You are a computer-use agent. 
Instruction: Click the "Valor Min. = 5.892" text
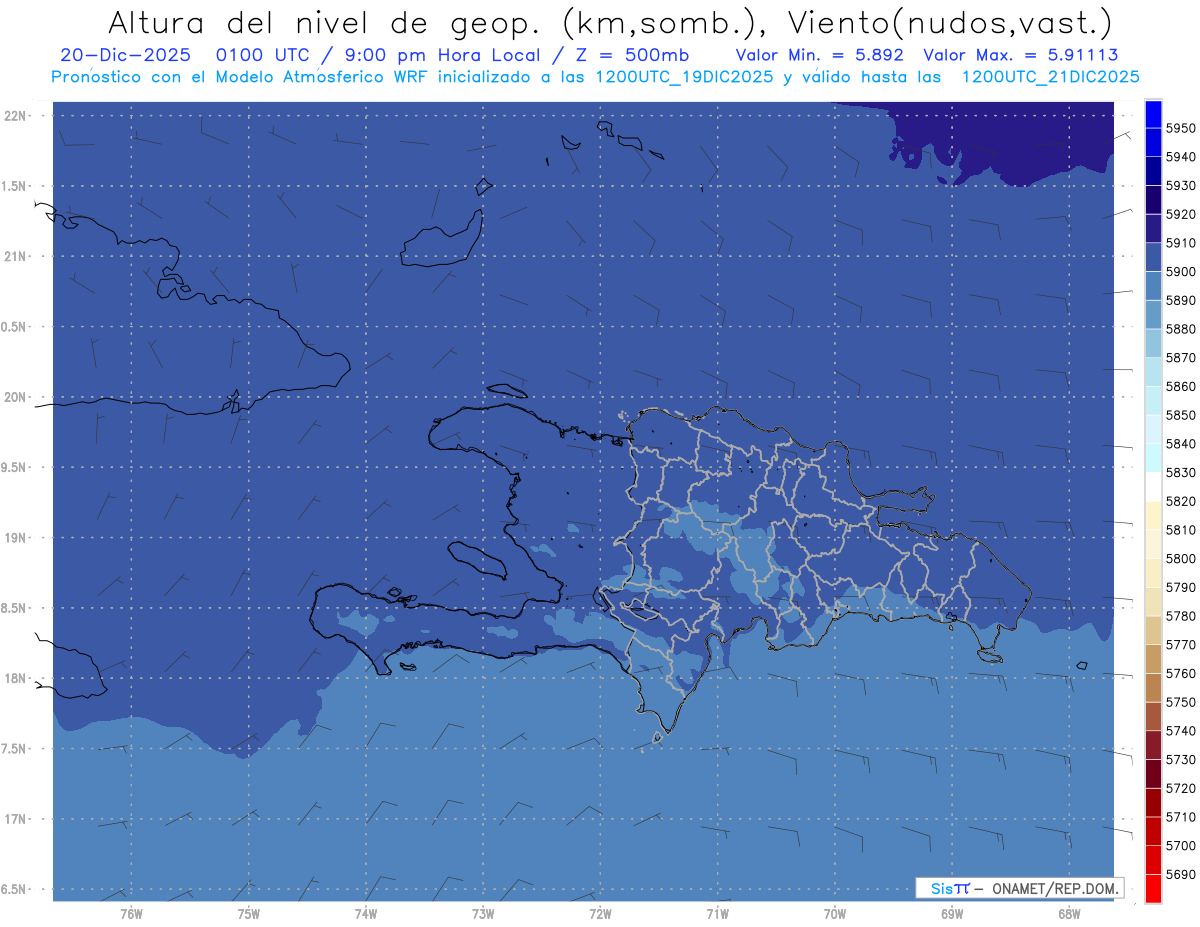point(819,55)
